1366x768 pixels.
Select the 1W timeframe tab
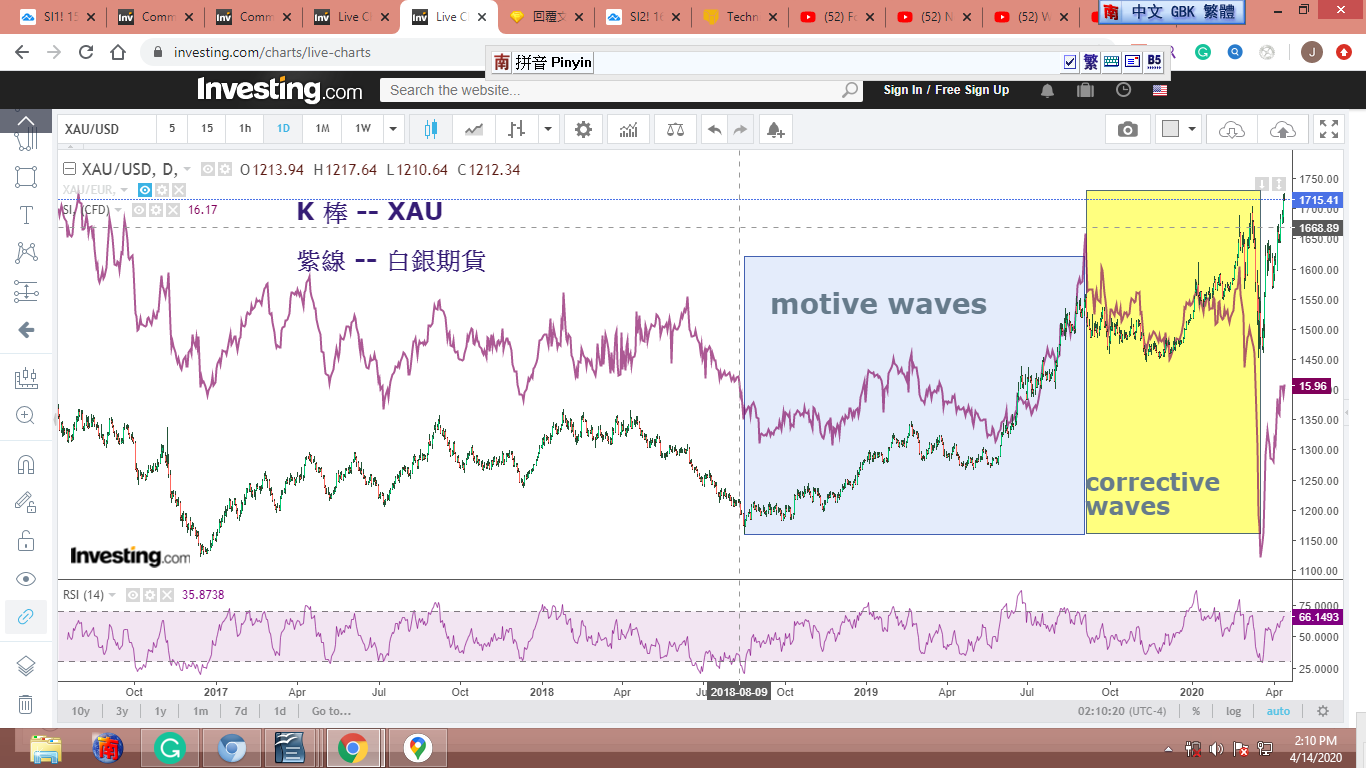point(362,129)
